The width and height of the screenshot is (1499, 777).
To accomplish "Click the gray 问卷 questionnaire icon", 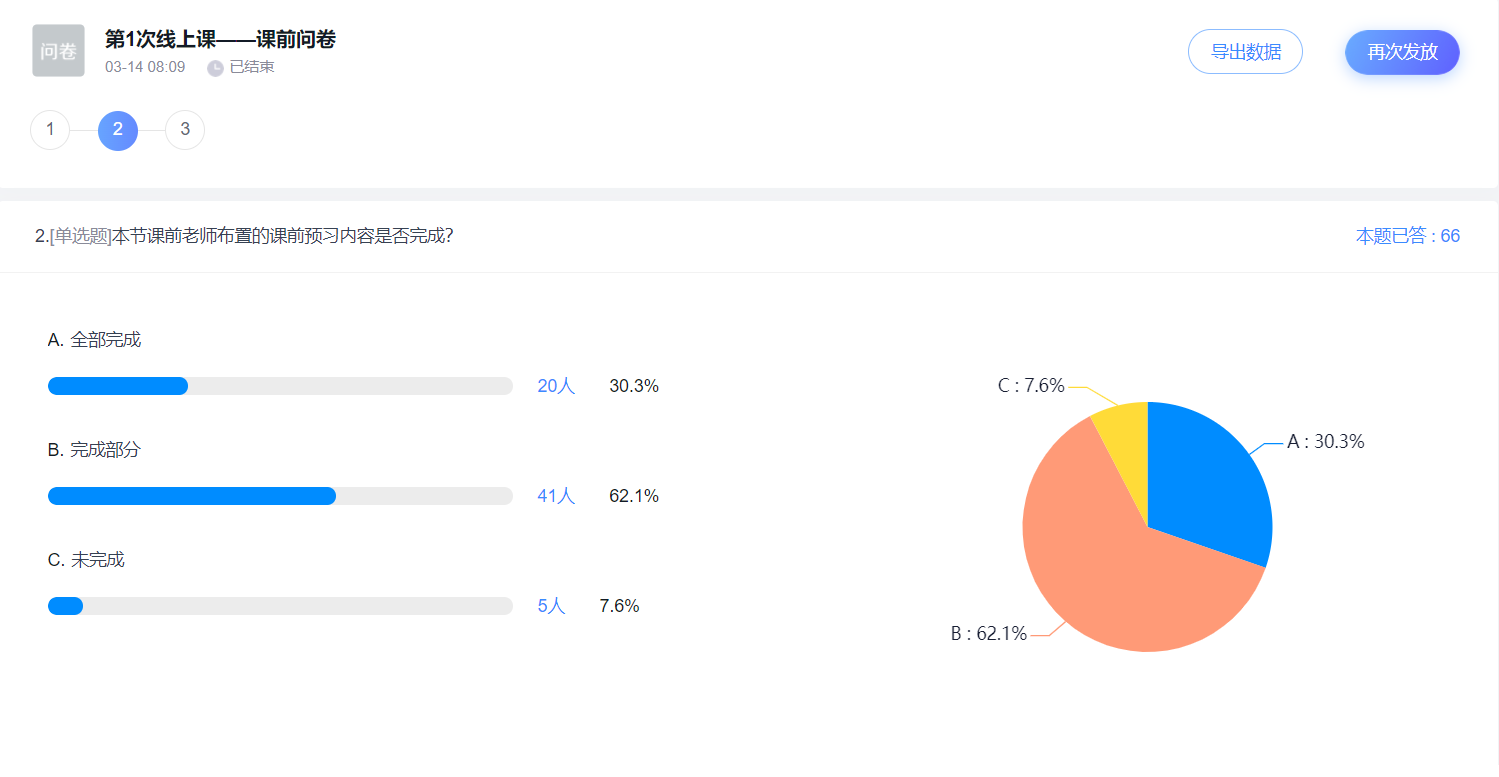I will tap(58, 51).
